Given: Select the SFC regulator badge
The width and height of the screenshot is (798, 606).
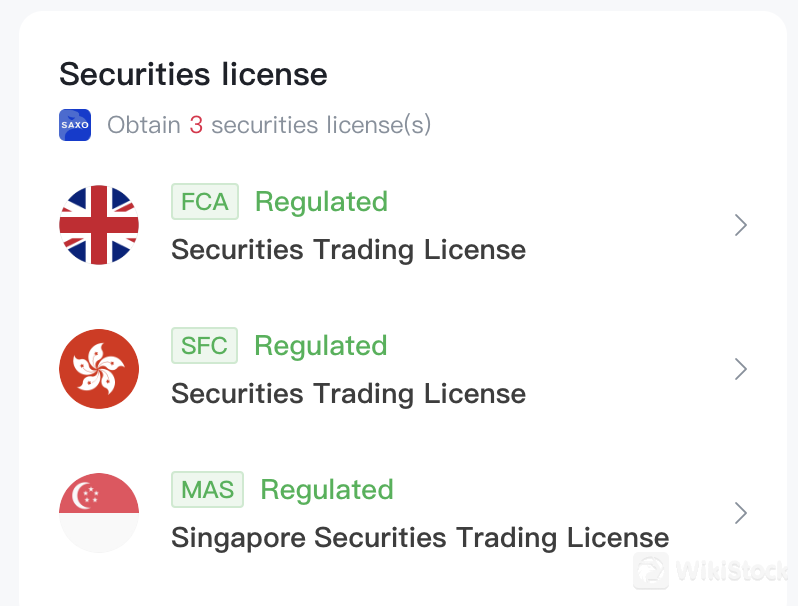Looking at the screenshot, I should (x=205, y=346).
